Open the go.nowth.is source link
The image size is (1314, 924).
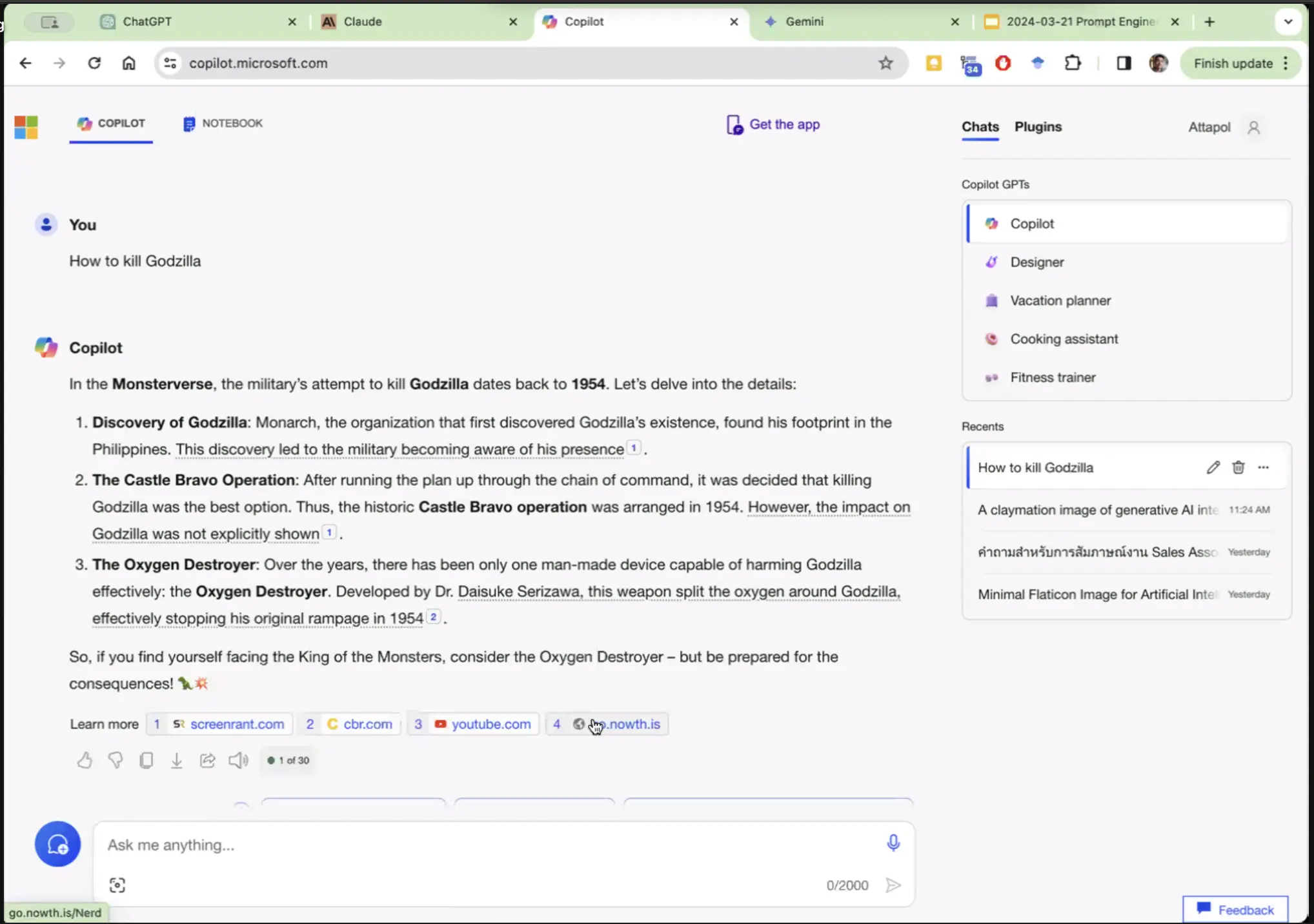(607, 724)
